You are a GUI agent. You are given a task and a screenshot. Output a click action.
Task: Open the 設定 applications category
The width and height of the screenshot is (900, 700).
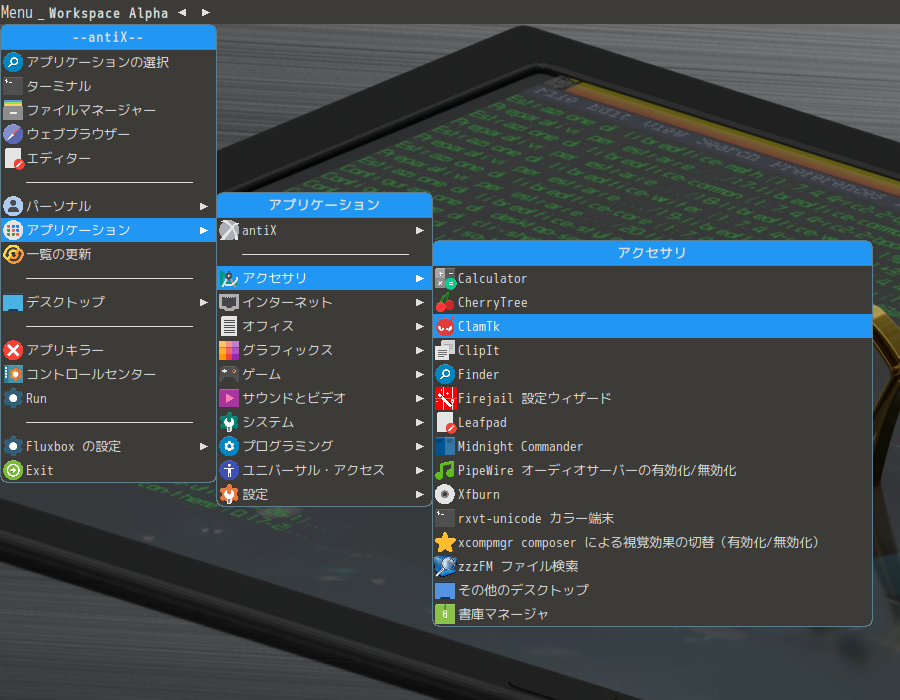(324, 495)
